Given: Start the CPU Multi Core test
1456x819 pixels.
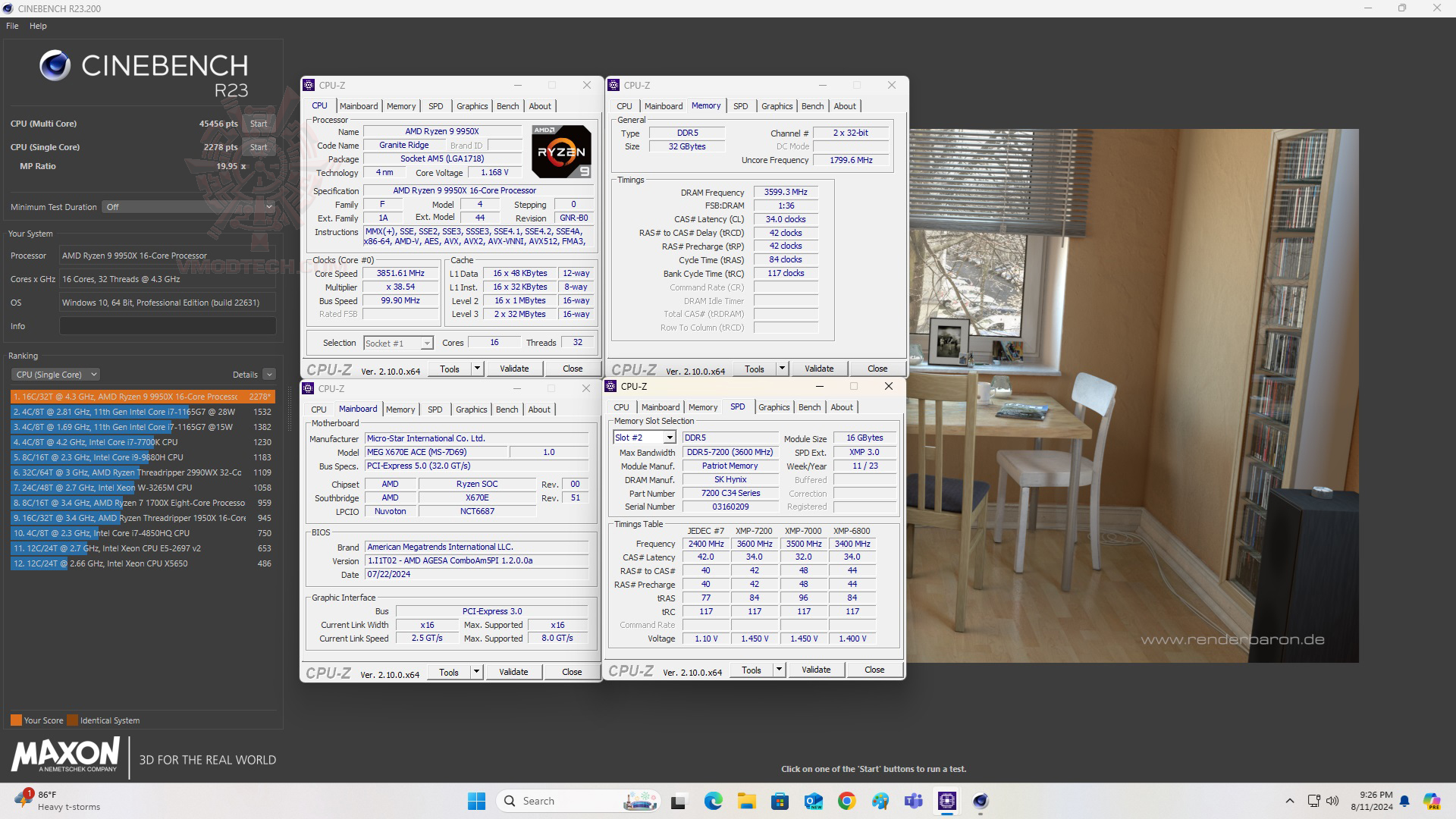Looking at the screenshot, I should point(259,124).
